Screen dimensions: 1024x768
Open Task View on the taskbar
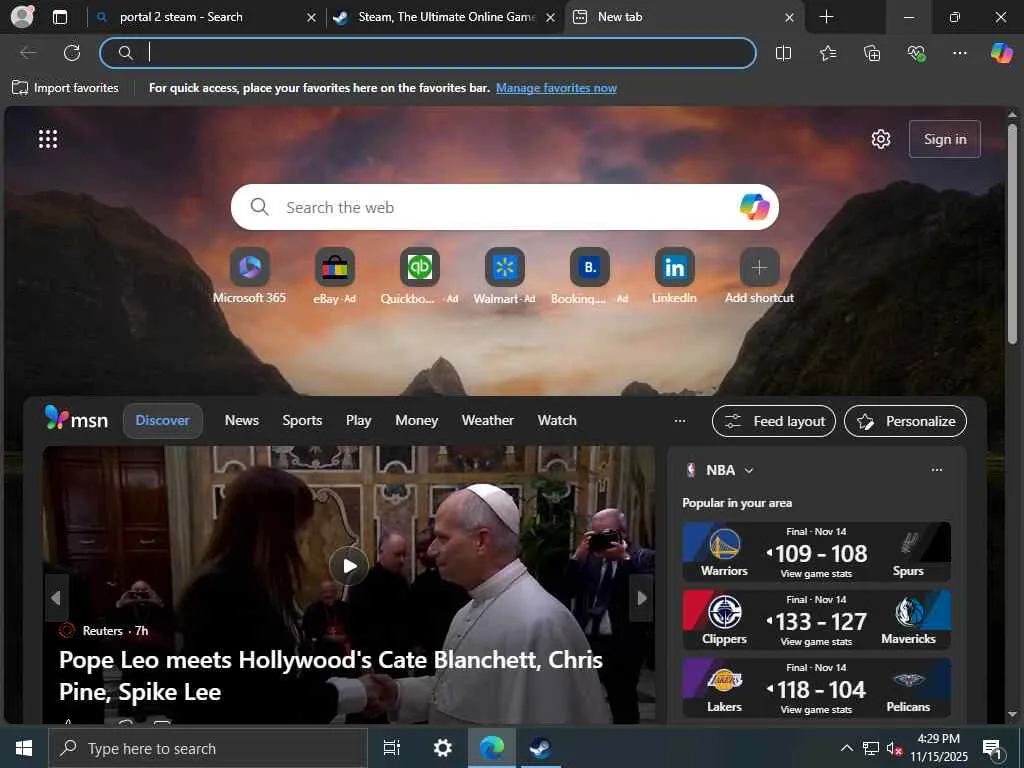tap(392, 748)
